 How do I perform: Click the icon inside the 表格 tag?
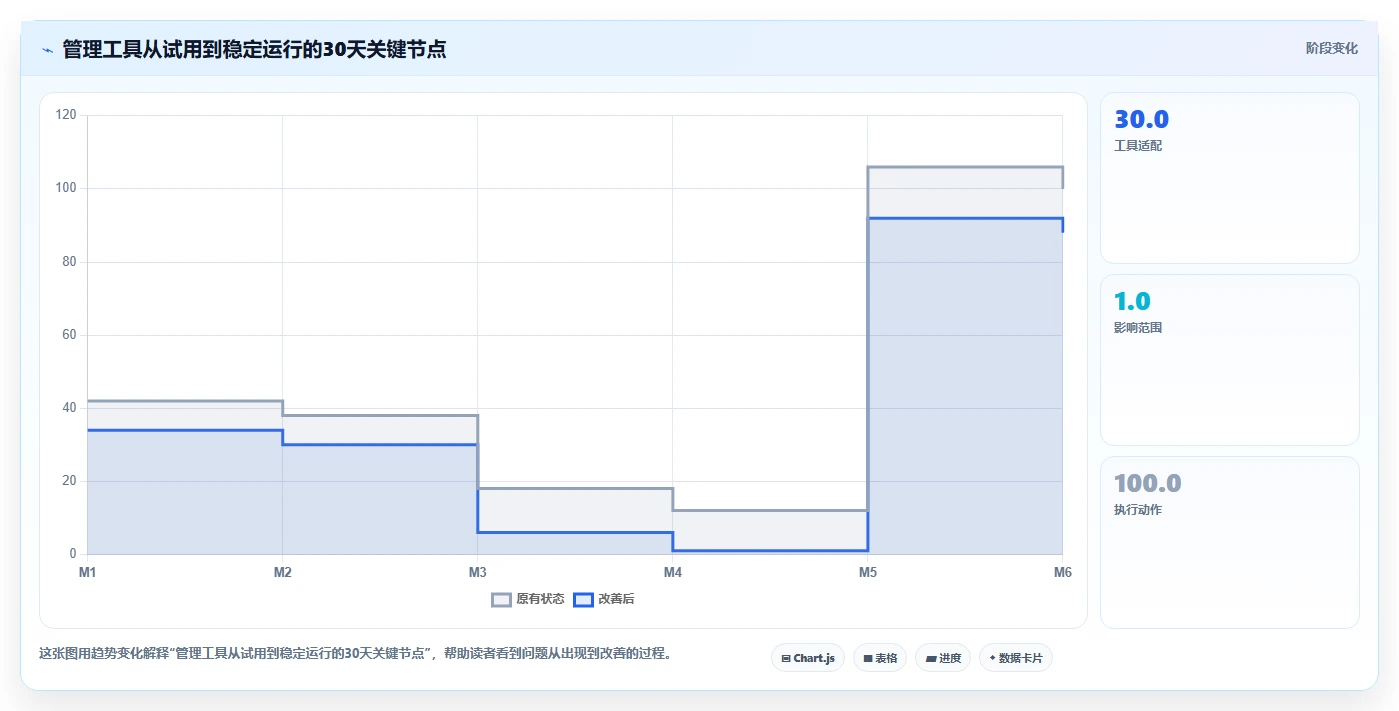pyautogui.click(x=868, y=659)
